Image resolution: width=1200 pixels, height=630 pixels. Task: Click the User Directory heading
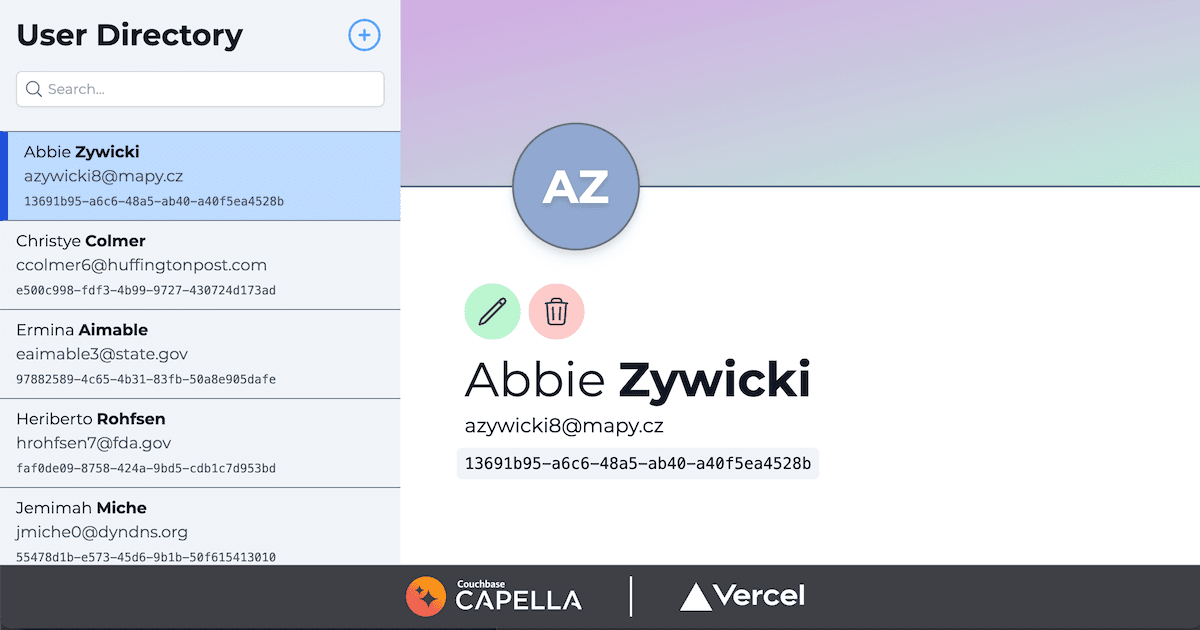[x=130, y=36]
